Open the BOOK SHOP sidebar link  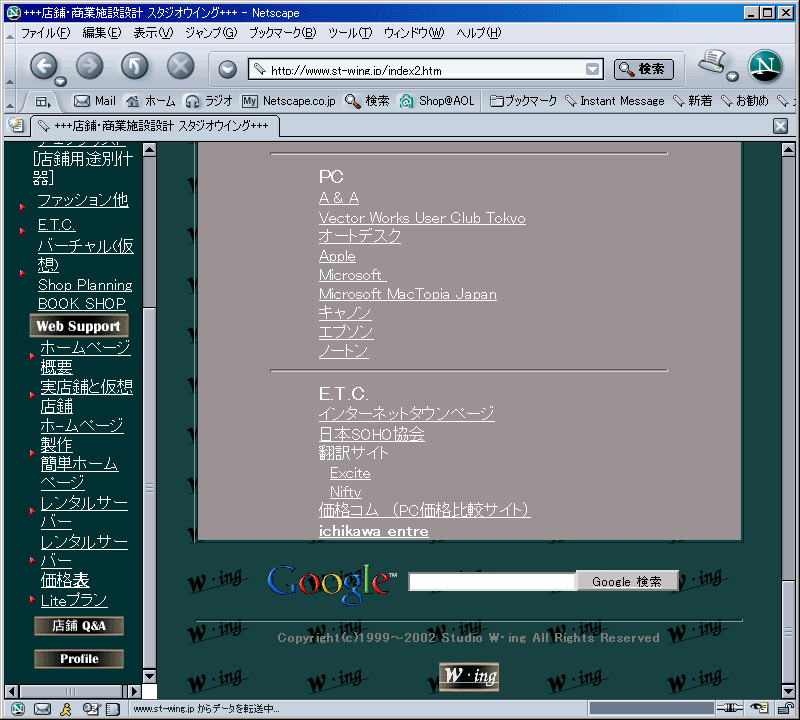(x=82, y=304)
